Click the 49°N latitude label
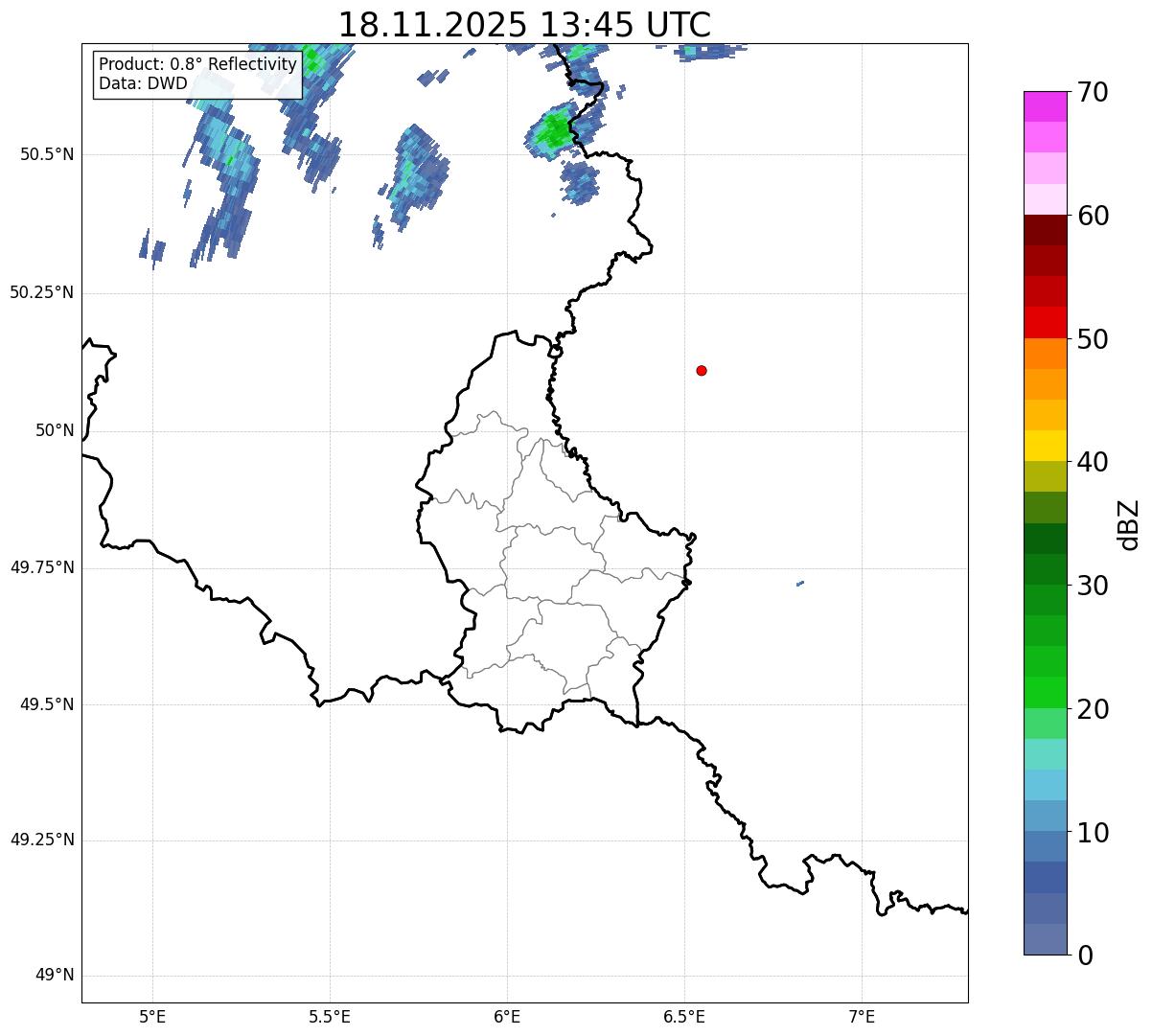The image size is (1152, 1036). click(x=54, y=976)
